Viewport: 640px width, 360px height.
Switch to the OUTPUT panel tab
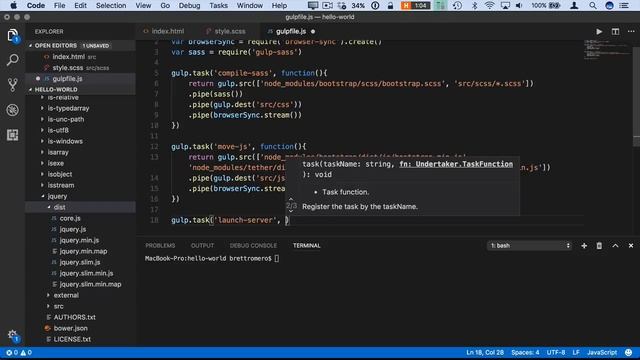202,246
